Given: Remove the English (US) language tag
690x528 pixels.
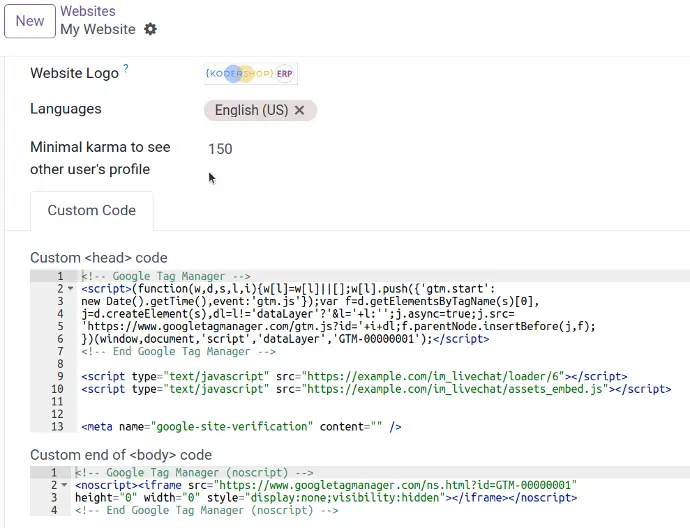Looking at the screenshot, I should point(300,110).
